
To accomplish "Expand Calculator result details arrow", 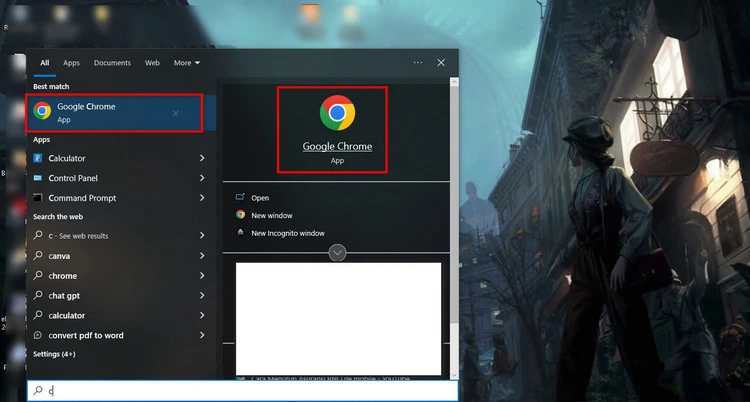I will click(202, 158).
